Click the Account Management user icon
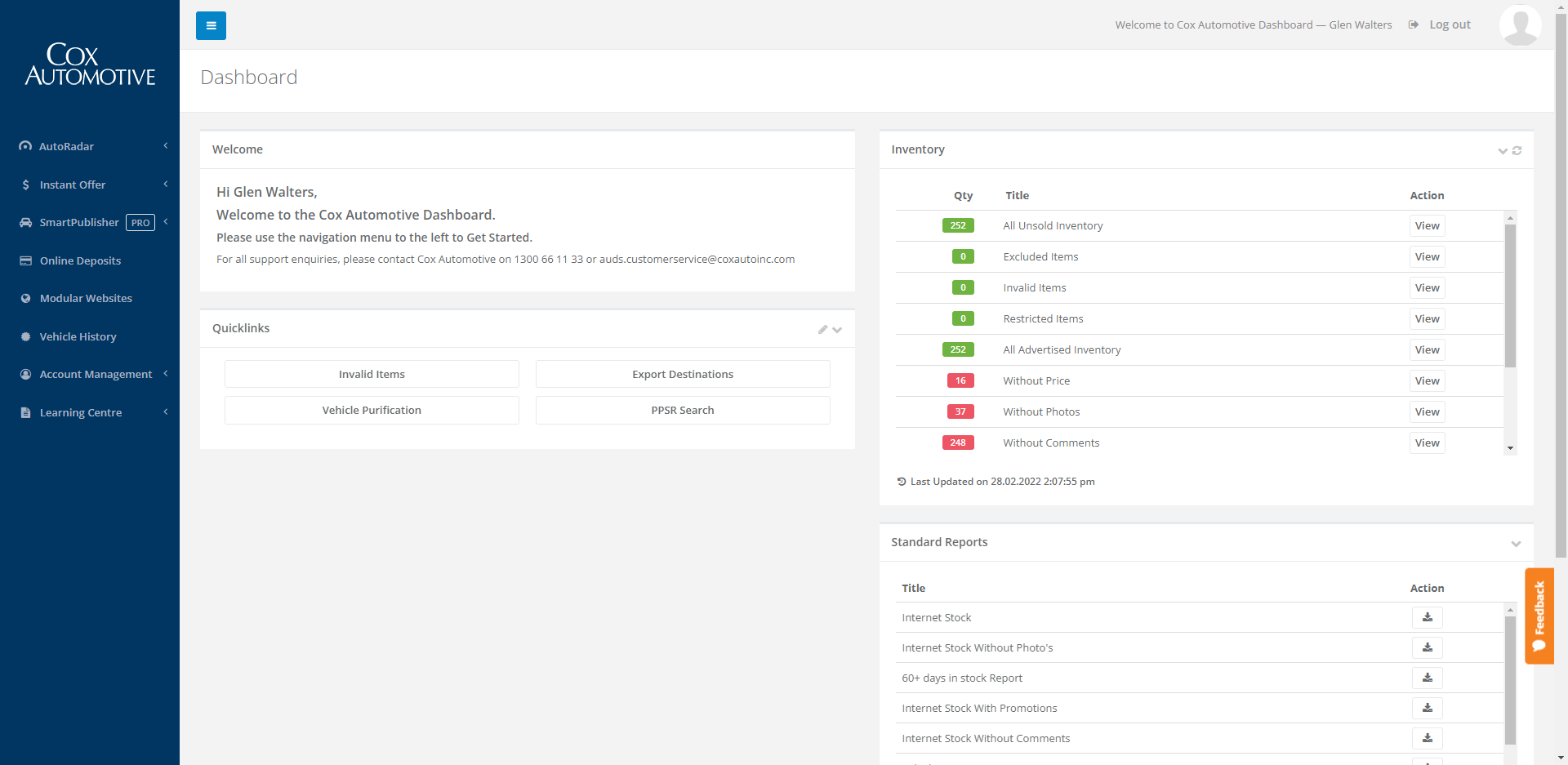Image resolution: width=1568 pixels, height=765 pixels. [x=25, y=374]
